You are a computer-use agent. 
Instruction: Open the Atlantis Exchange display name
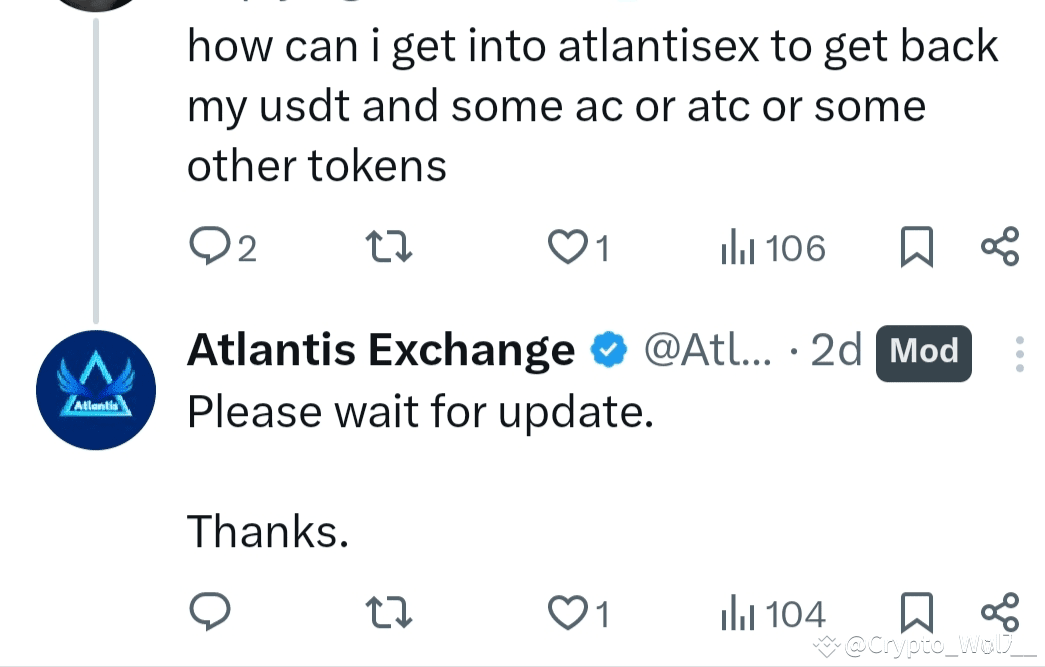tap(381, 349)
